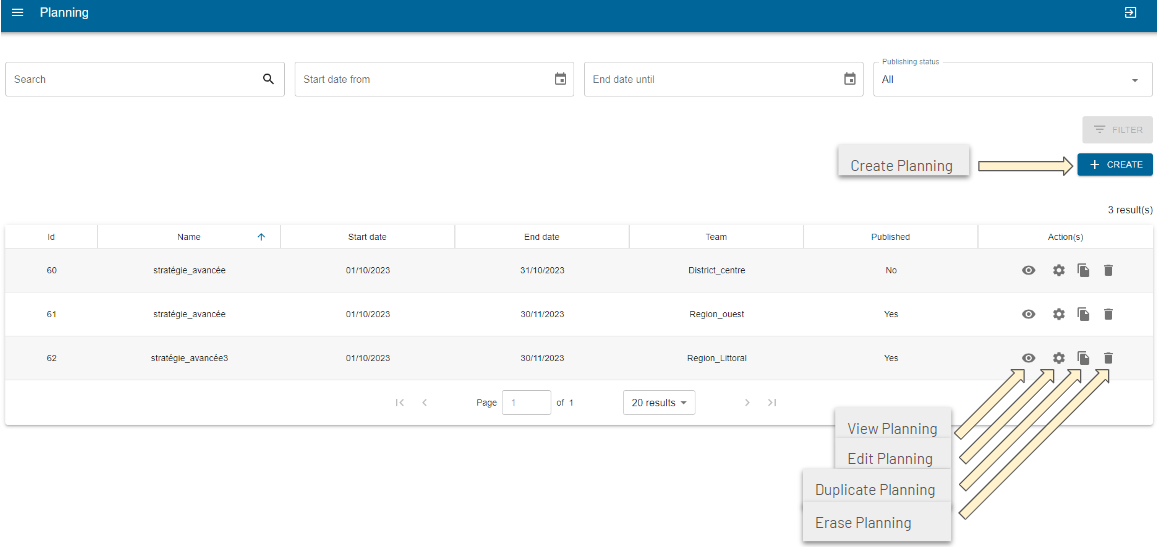Viewport: 1157px width, 547px height.
Task: Toggle Name column sort arrow
Action: (260, 237)
